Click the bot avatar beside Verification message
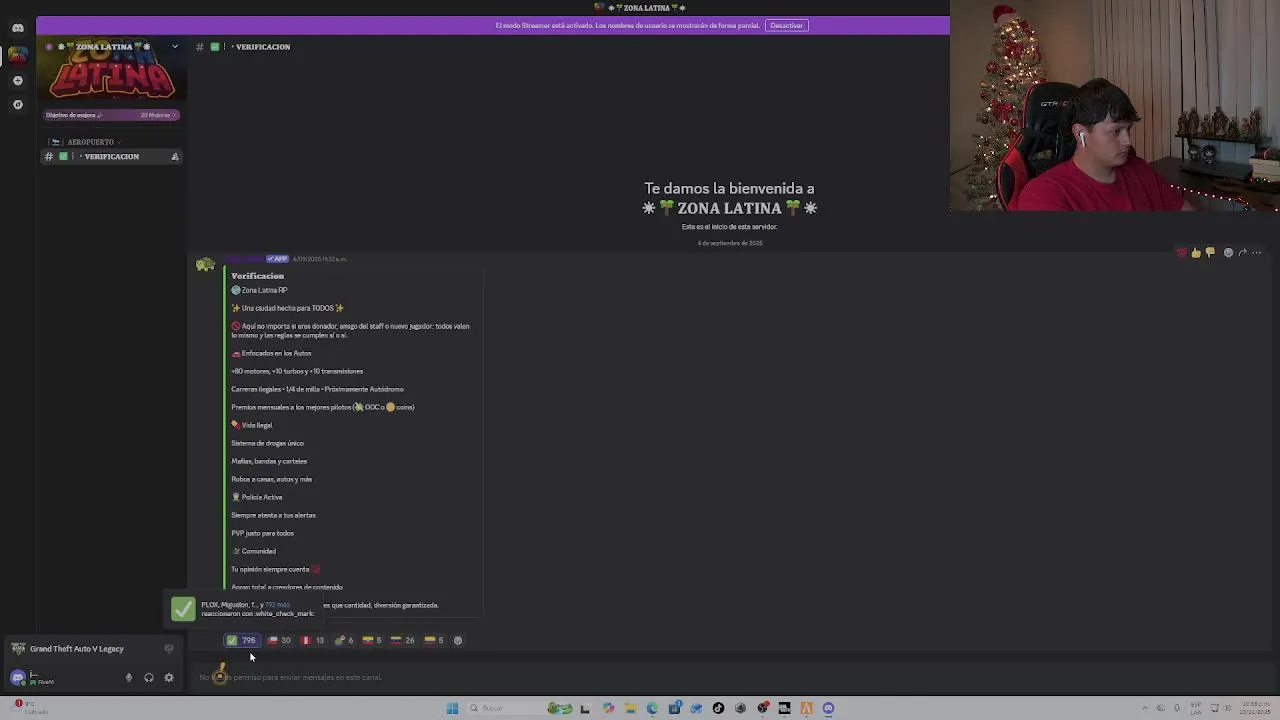 205,265
